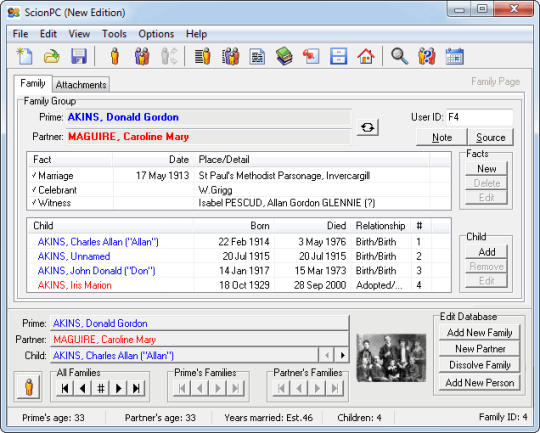Click the Add New Family button
This screenshot has height=433, width=540.
click(x=479, y=332)
